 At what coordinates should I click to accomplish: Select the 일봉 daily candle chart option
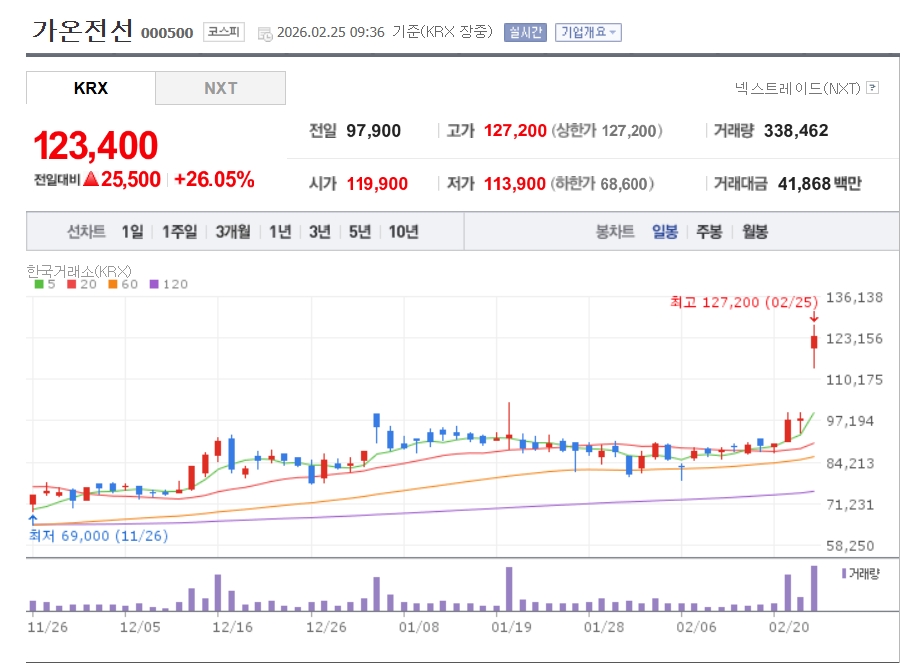(x=665, y=232)
